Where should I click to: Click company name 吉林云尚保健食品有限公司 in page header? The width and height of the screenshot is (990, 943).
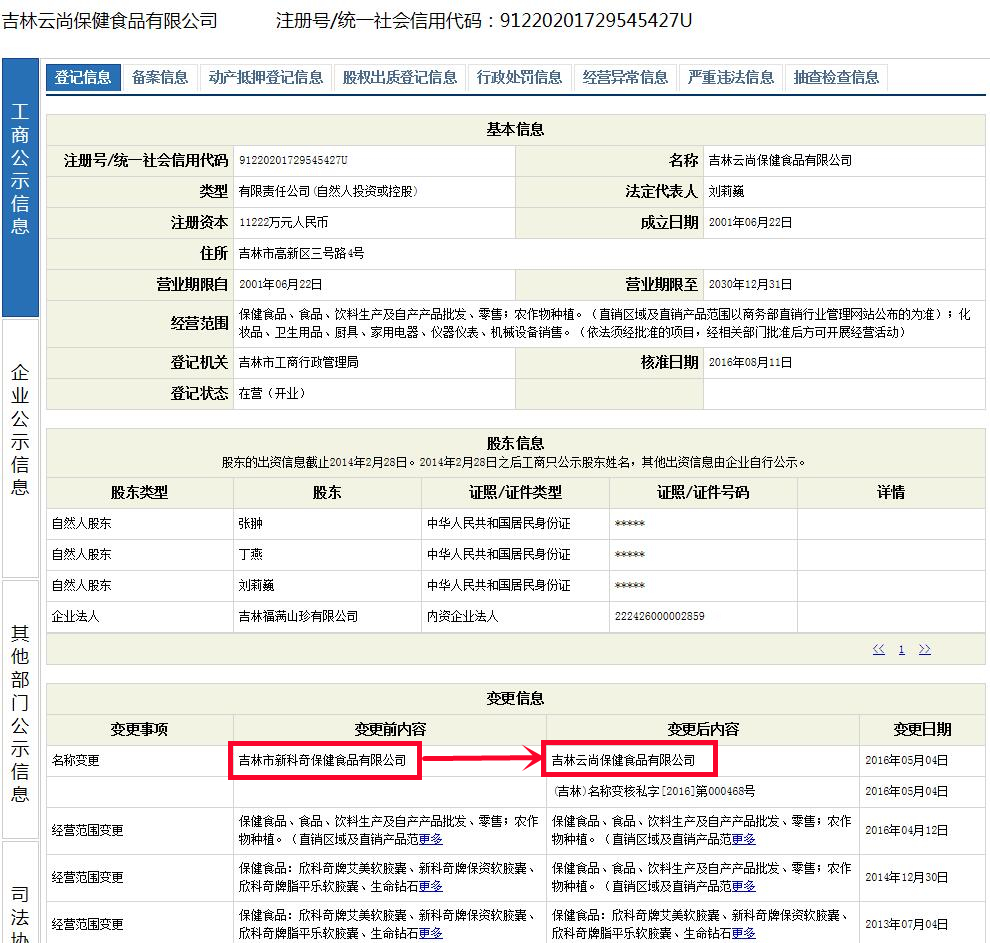point(110,21)
